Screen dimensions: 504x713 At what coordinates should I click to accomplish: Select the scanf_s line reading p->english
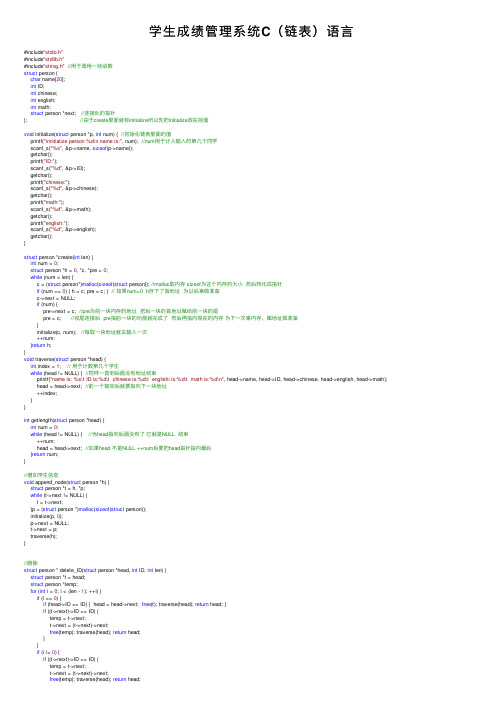click(x=63, y=230)
